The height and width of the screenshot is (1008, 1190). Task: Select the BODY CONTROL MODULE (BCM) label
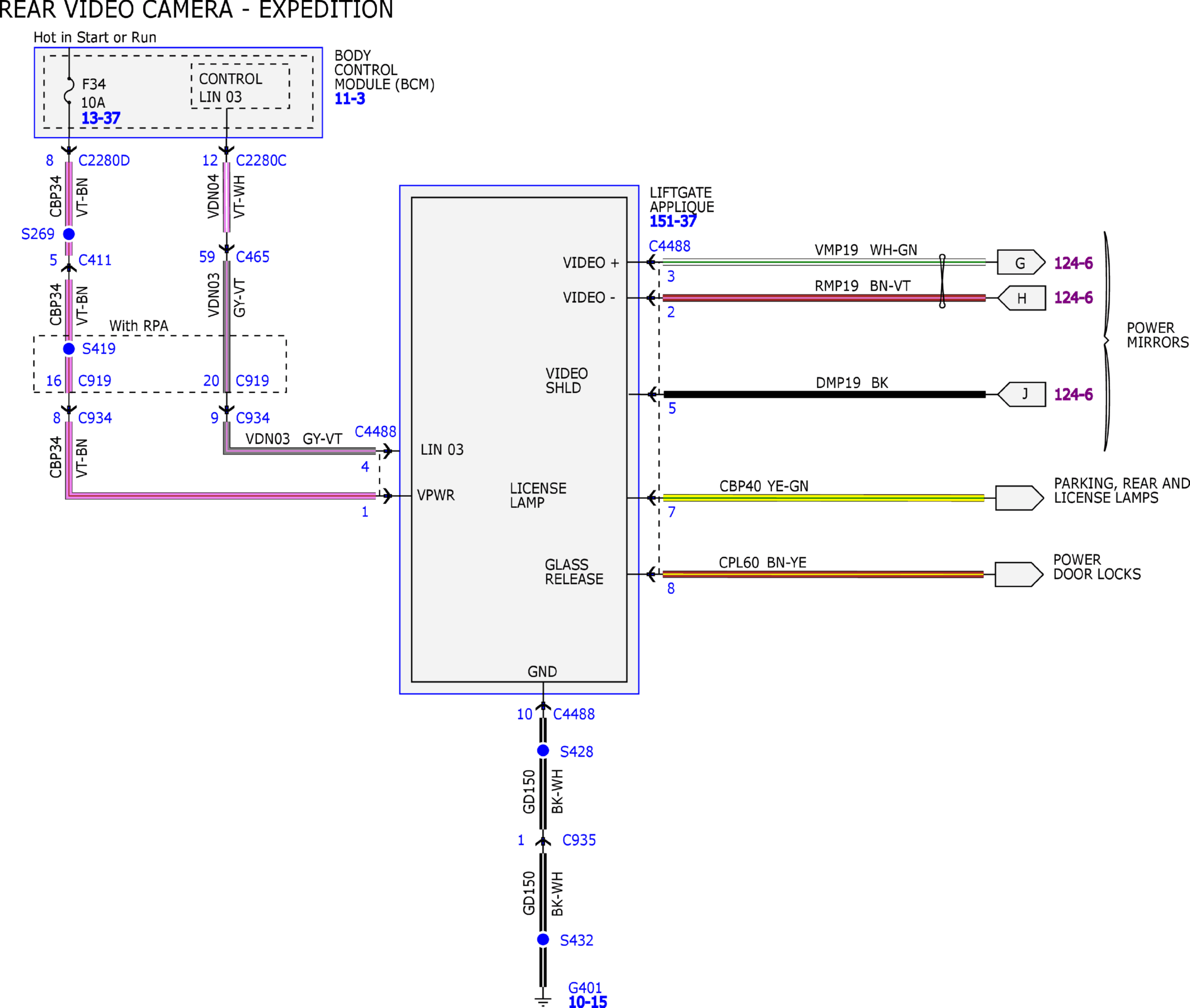(384, 70)
